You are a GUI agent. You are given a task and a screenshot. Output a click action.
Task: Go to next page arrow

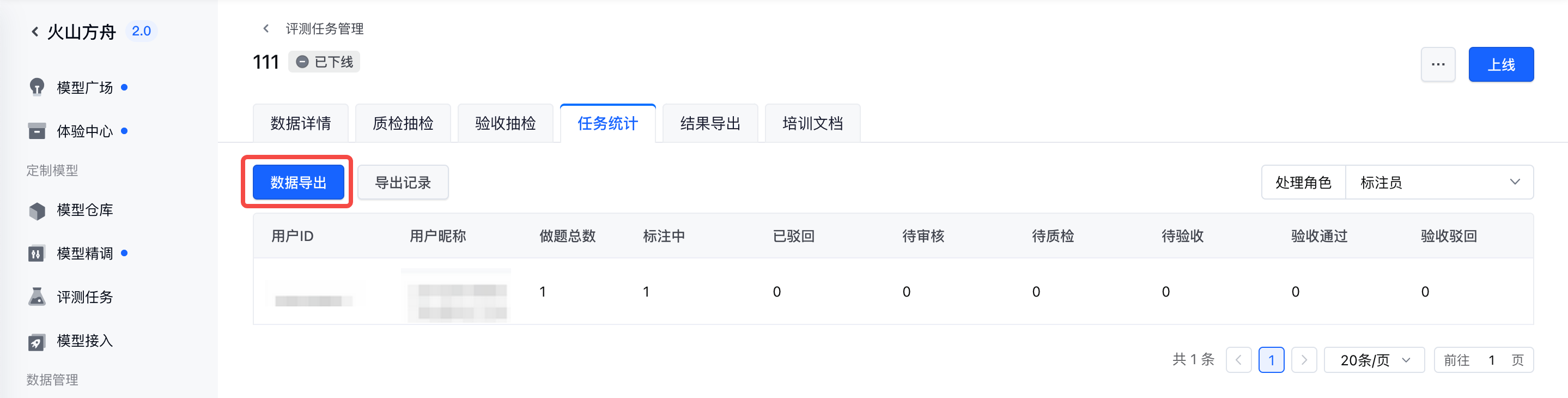(1304, 360)
